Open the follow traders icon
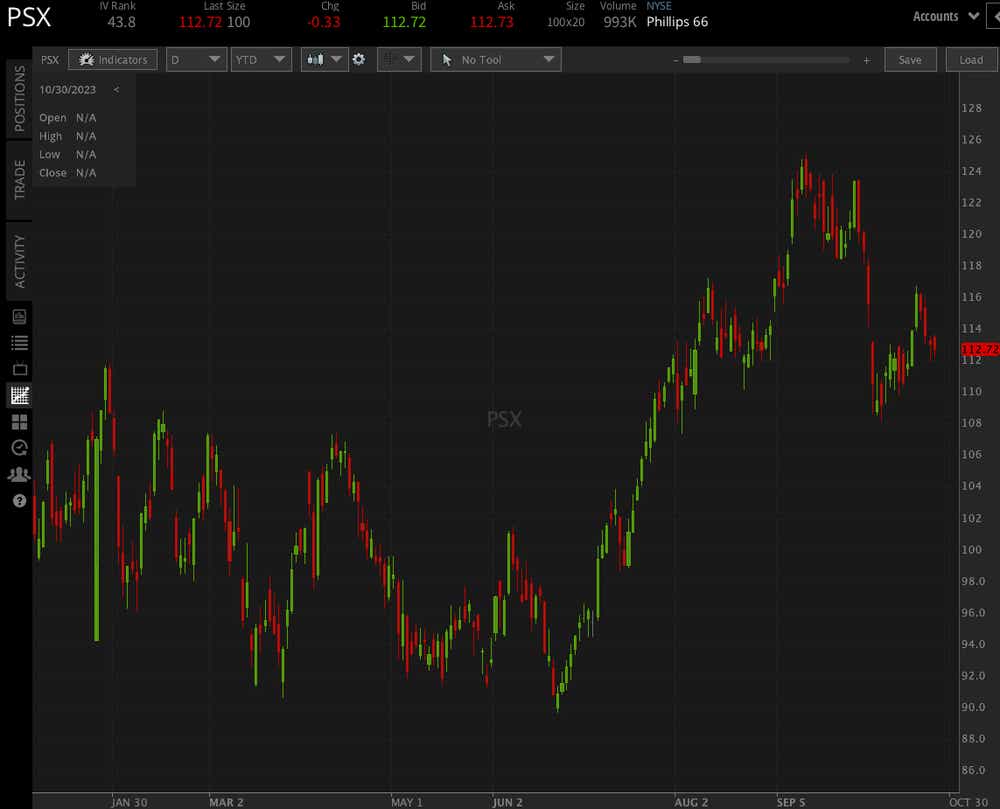Screen dimensions: 1000x809 tap(17, 470)
